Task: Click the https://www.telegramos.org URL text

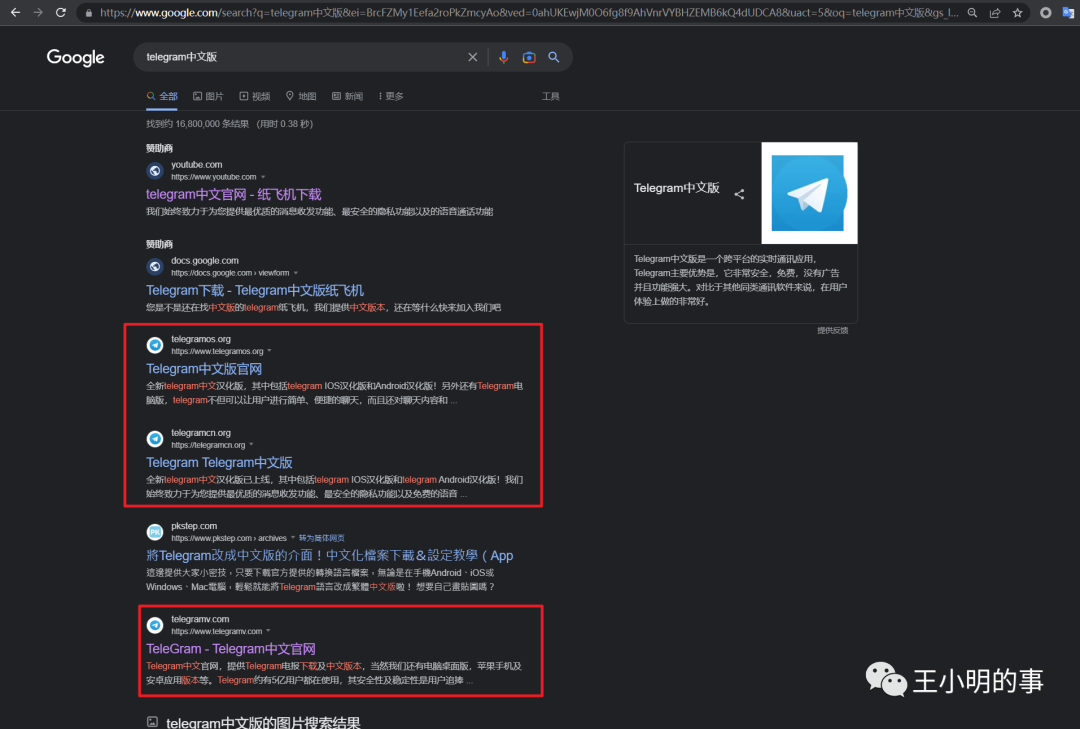Action: [x=217, y=351]
